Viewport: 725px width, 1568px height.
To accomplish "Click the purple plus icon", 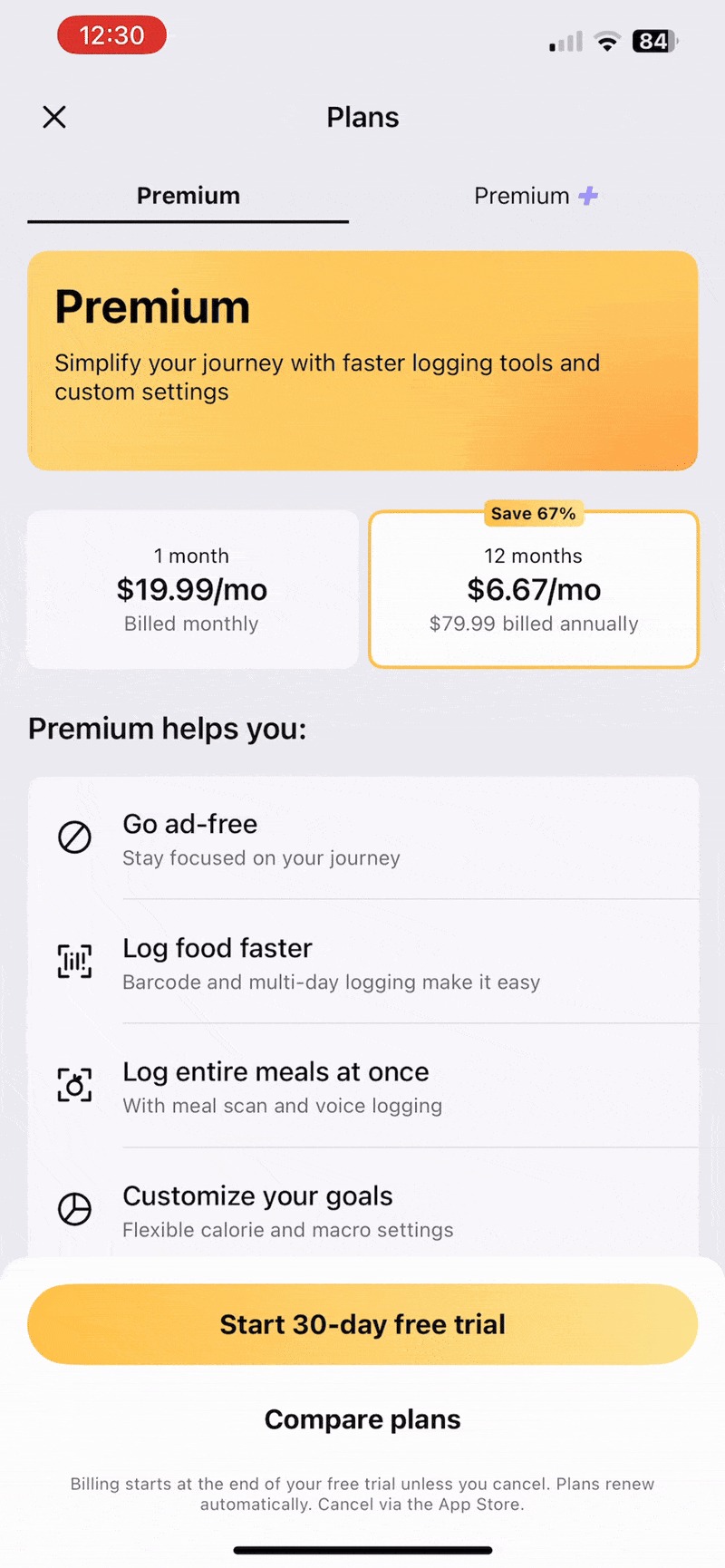I will 588,195.
